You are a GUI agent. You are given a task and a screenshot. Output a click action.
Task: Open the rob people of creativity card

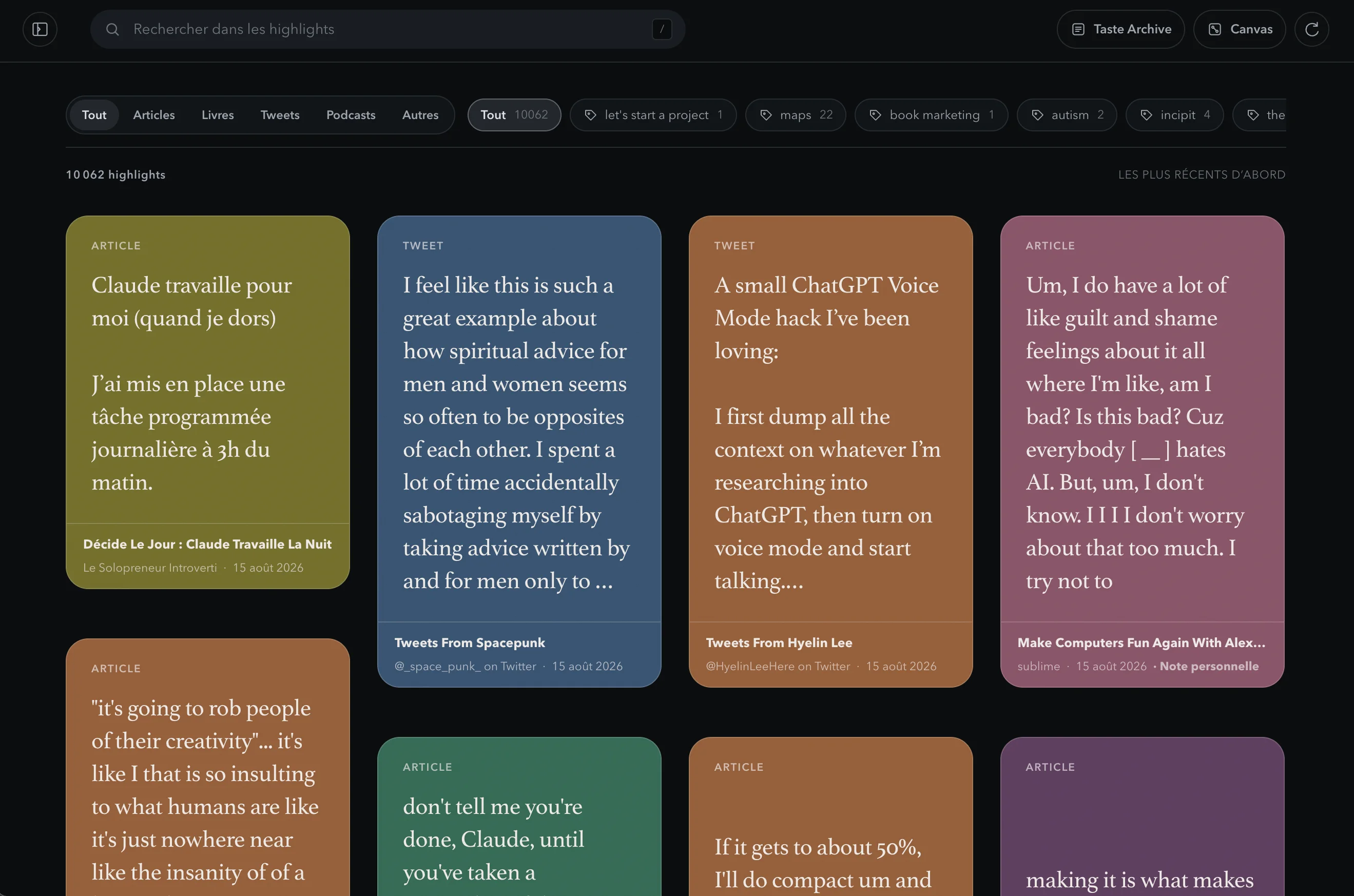207,767
